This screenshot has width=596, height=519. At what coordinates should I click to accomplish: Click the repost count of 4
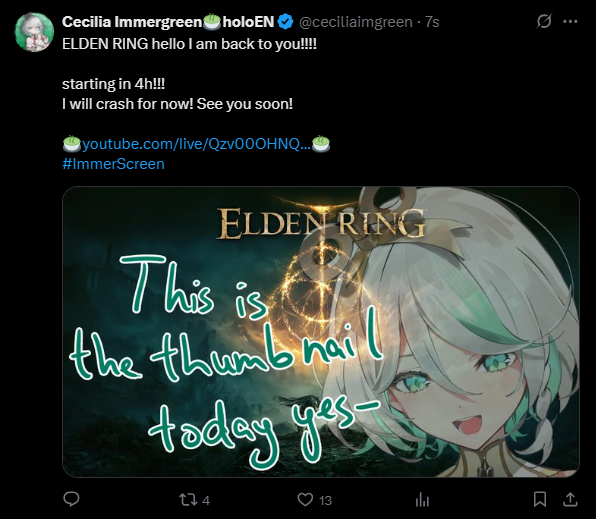(x=206, y=500)
